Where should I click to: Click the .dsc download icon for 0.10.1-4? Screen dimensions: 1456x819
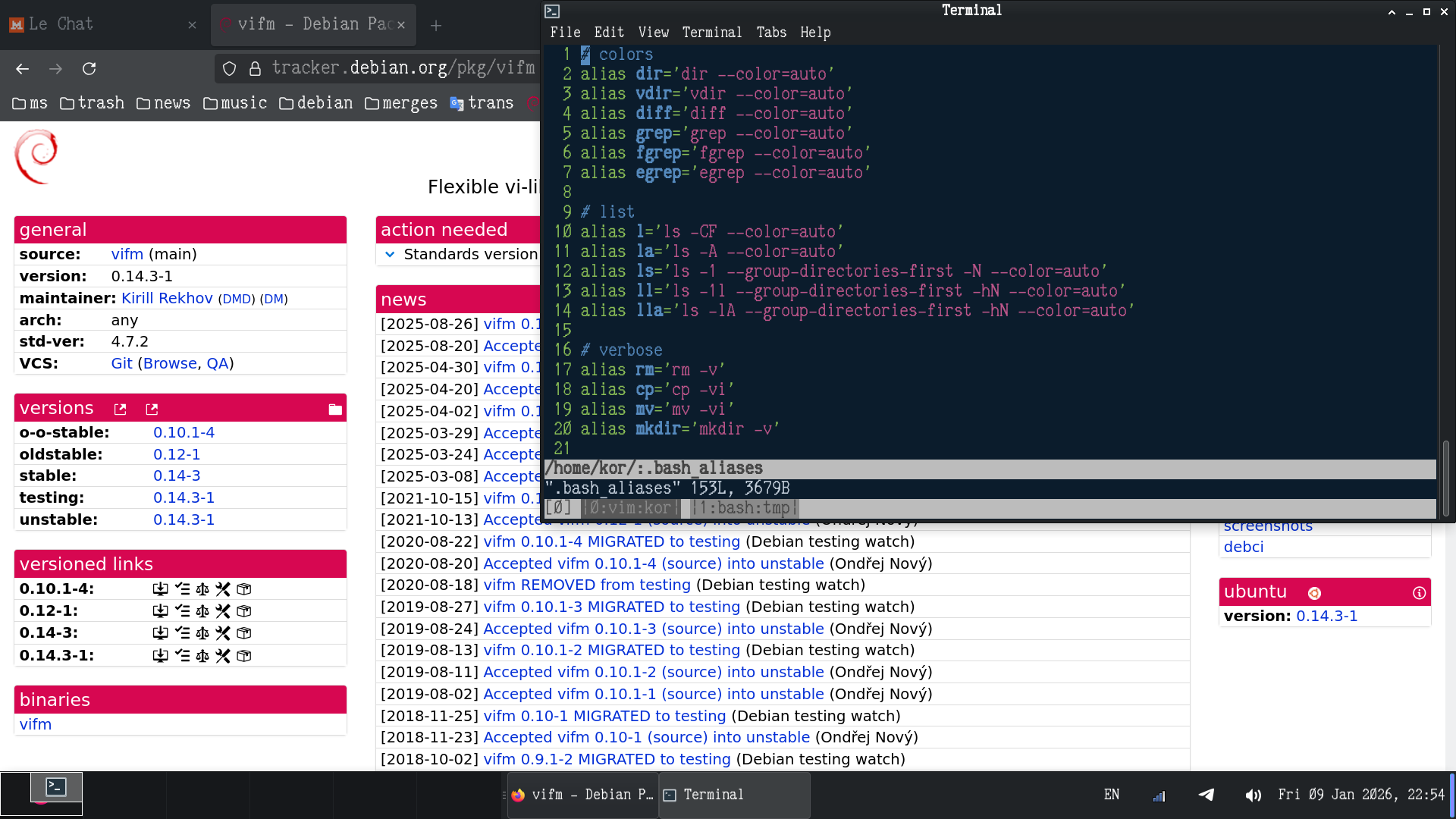(160, 589)
